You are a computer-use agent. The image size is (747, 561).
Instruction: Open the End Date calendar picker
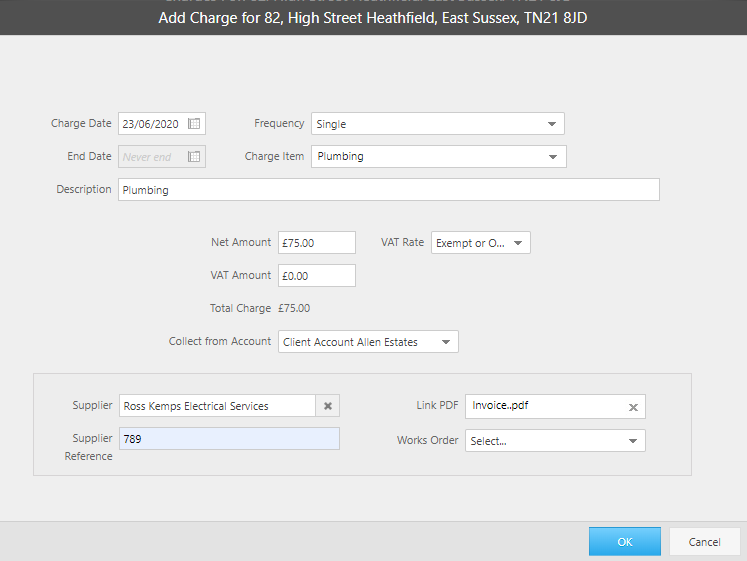[194, 157]
